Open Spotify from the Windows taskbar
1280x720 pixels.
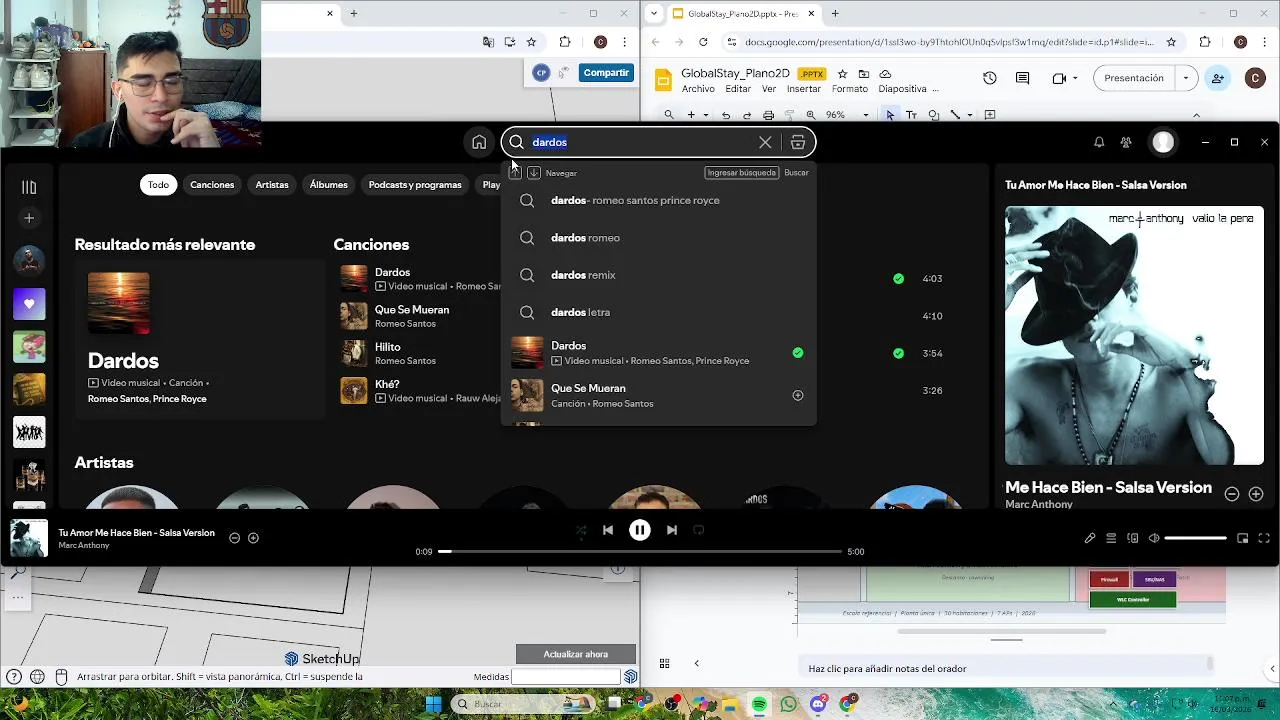click(x=759, y=704)
